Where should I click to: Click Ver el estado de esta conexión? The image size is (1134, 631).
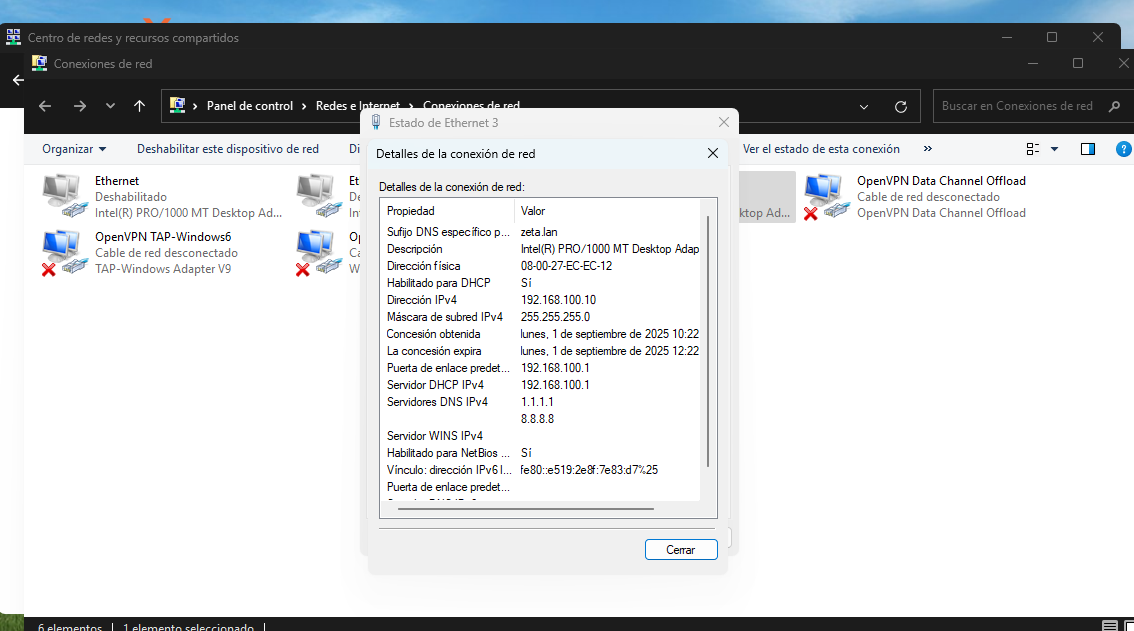point(821,149)
